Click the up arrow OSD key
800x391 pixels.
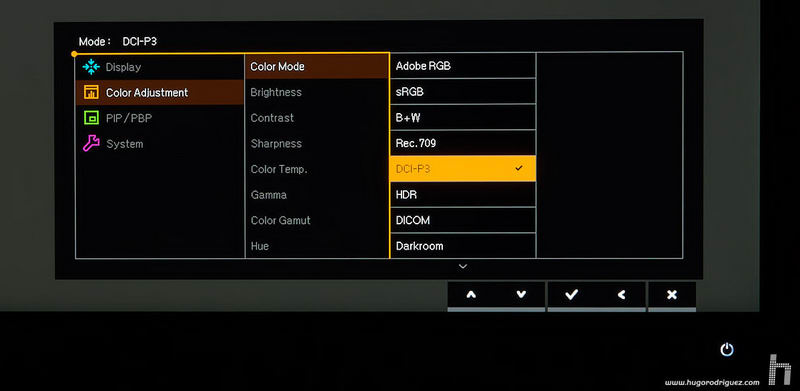pyautogui.click(x=471, y=295)
